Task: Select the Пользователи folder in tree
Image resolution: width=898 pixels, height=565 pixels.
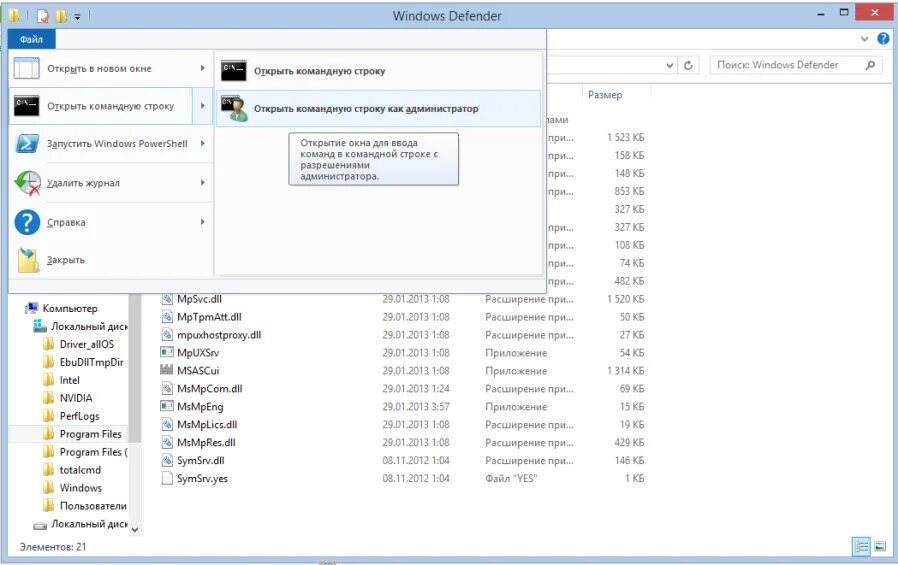Action: point(93,506)
